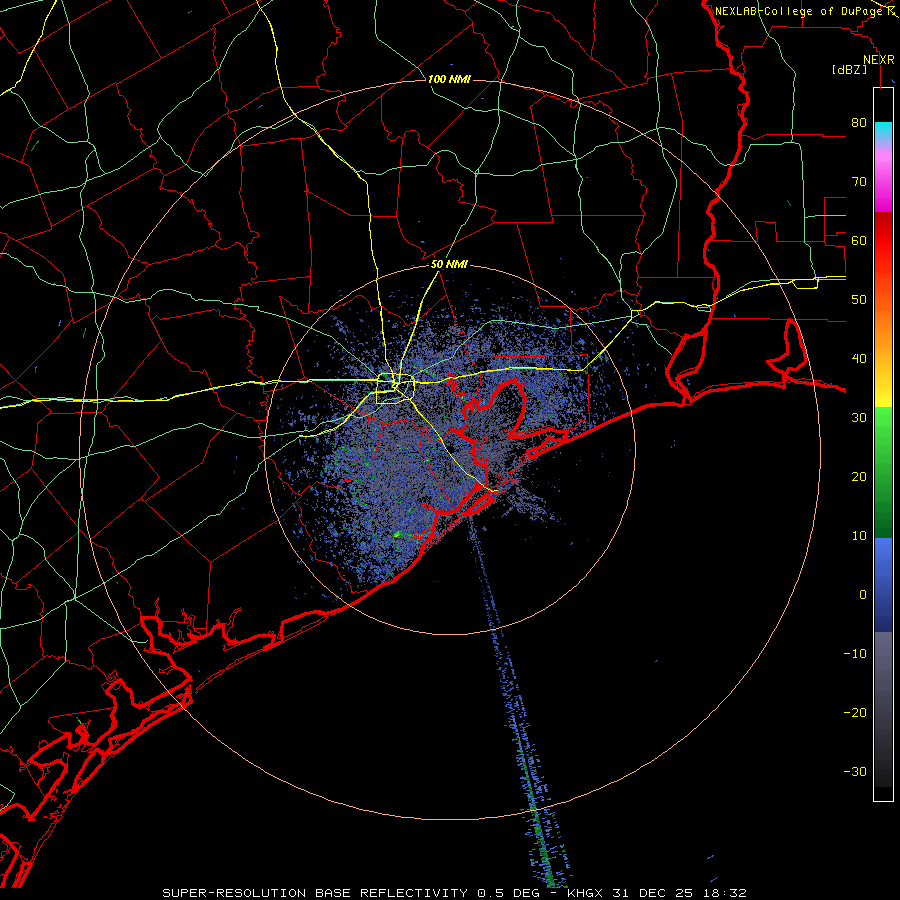Click the 0 value on the dBZ scale
The height and width of the screenshot is (900, 900).
[x=863, y=595]
